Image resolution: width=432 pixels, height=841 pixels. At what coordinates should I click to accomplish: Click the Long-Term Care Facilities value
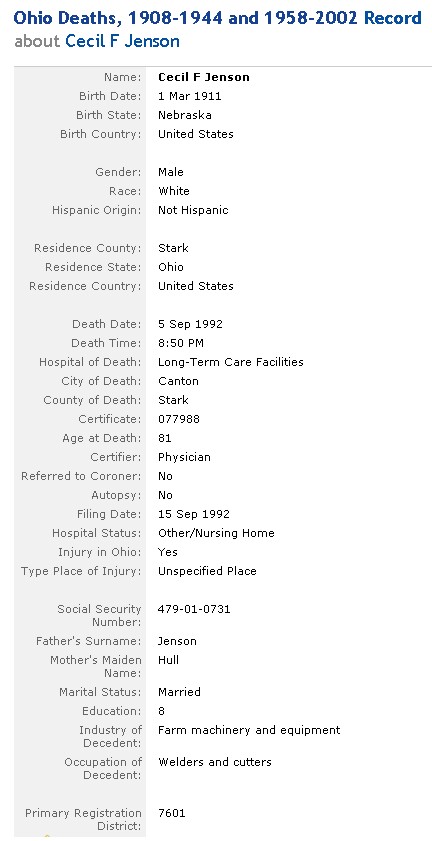[231, 362]
